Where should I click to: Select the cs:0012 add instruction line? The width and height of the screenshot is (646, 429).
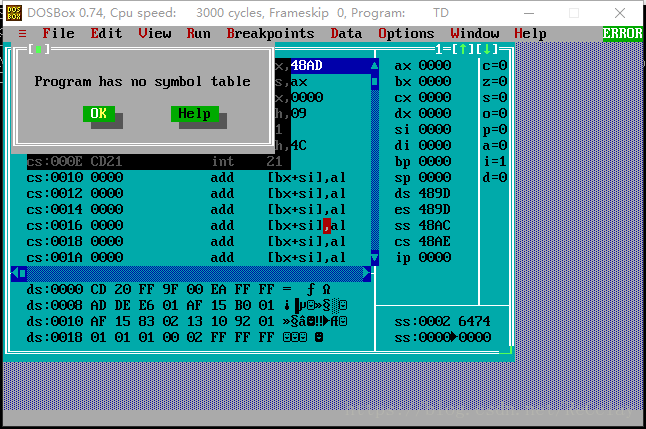click(x=186, y=194)
